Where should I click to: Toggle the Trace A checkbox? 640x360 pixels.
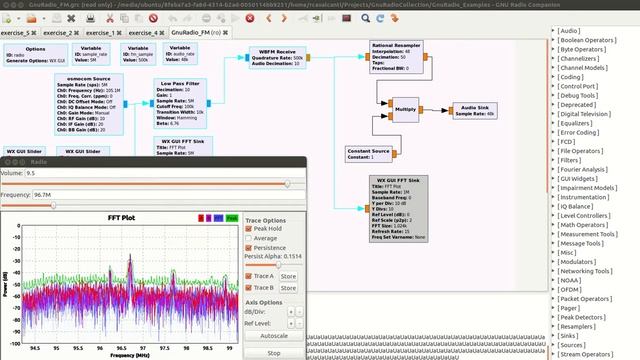(248, 276)
